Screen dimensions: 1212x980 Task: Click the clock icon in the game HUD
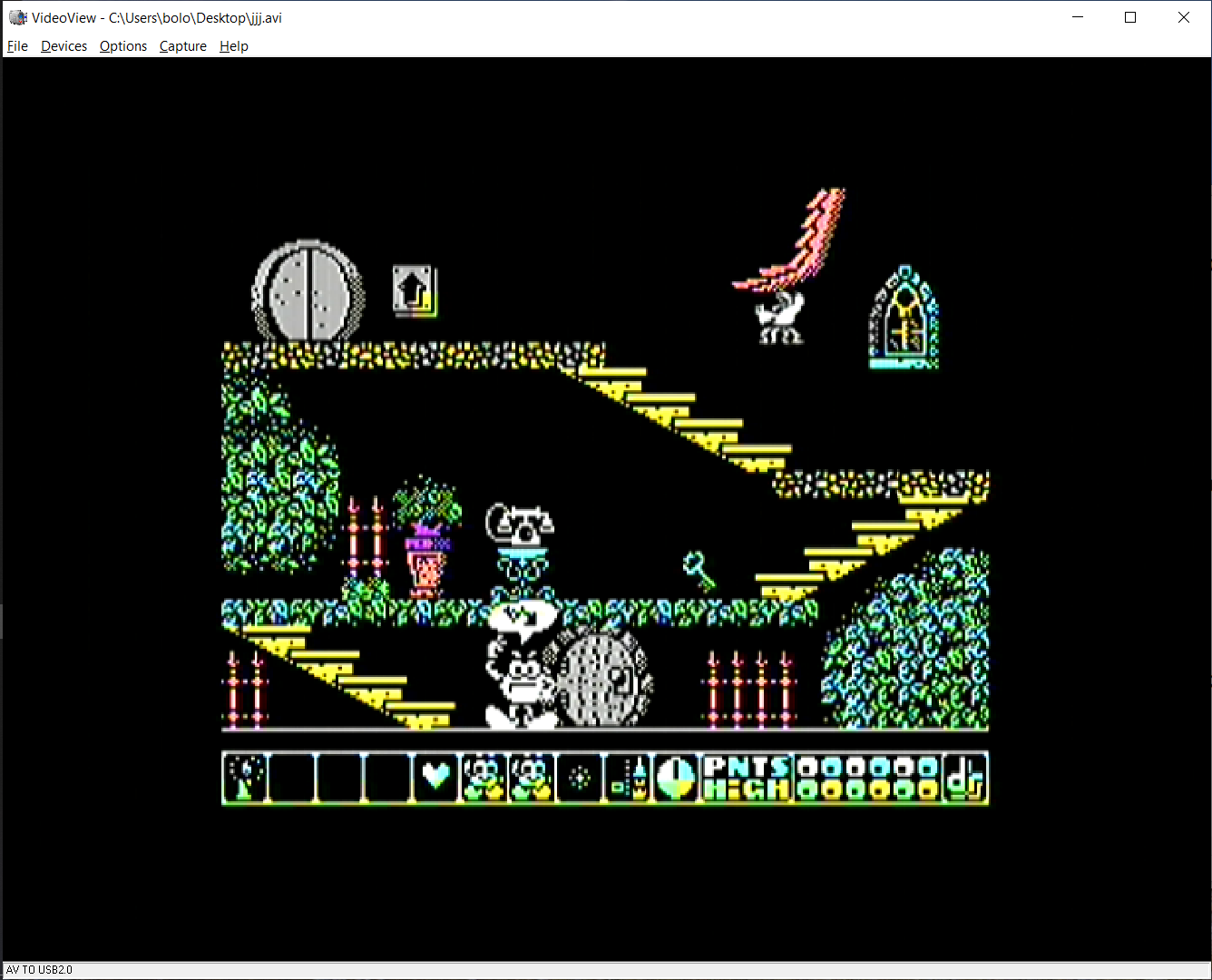coord(675,779)
